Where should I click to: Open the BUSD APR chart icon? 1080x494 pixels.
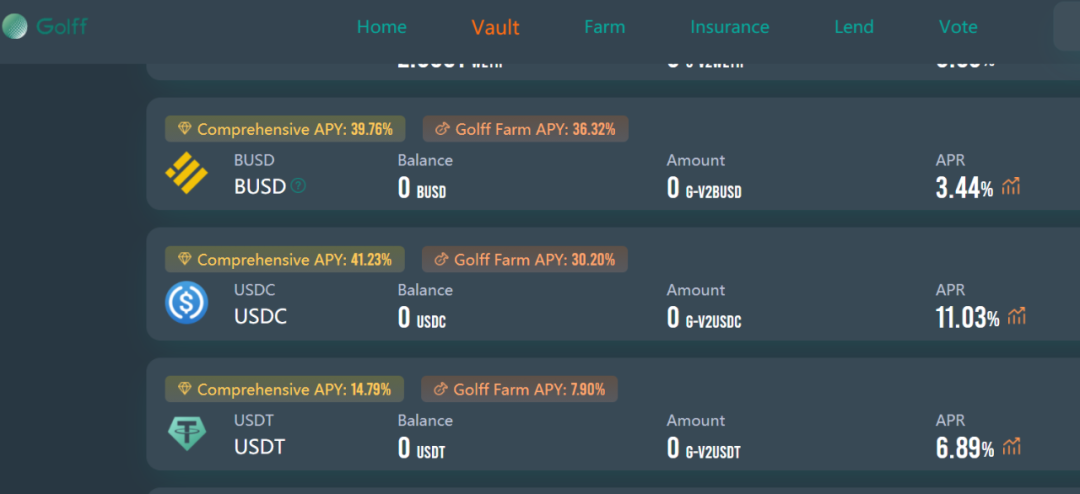[x=1011, y=186]
